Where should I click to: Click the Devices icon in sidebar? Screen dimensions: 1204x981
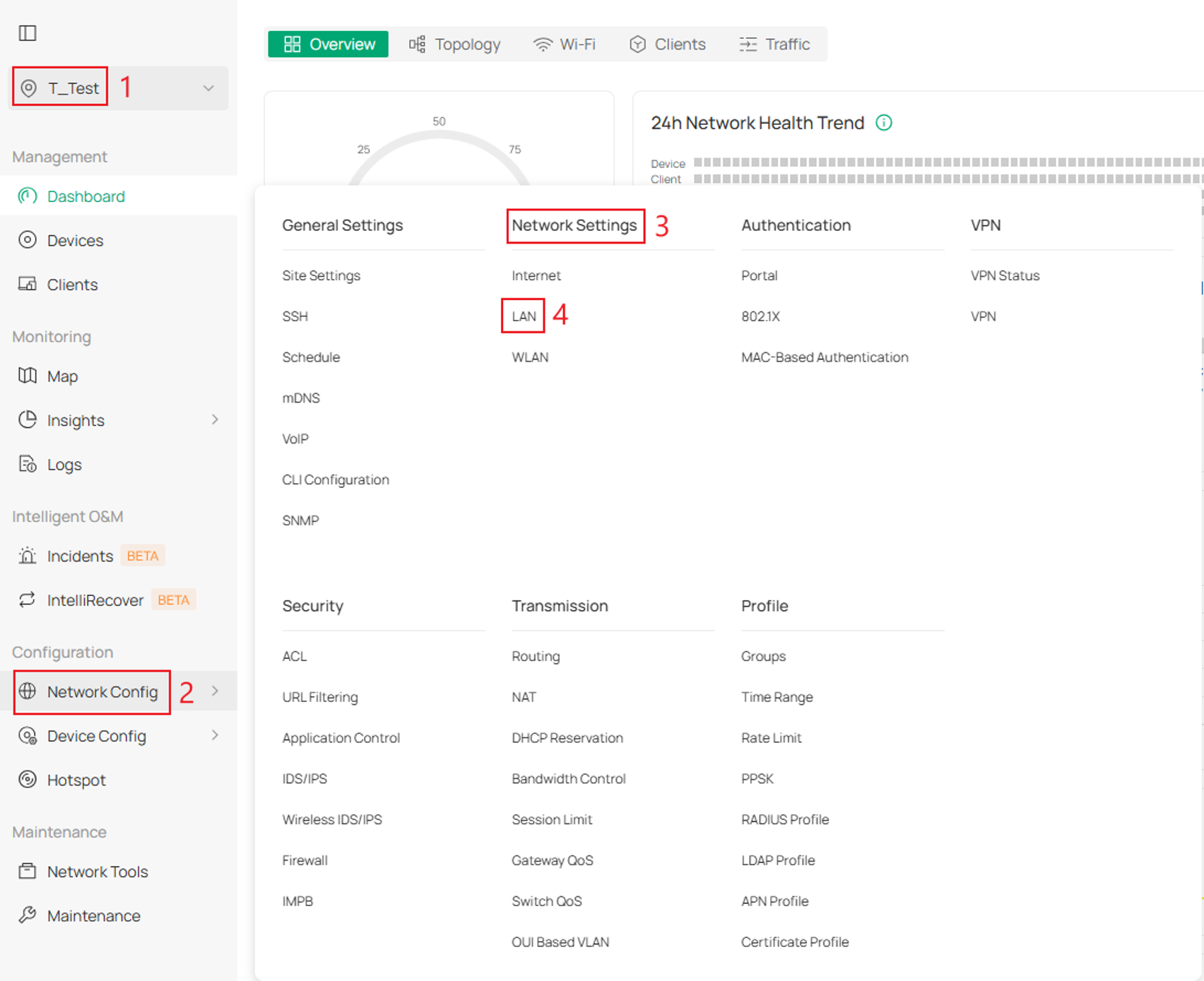[28, 240]
